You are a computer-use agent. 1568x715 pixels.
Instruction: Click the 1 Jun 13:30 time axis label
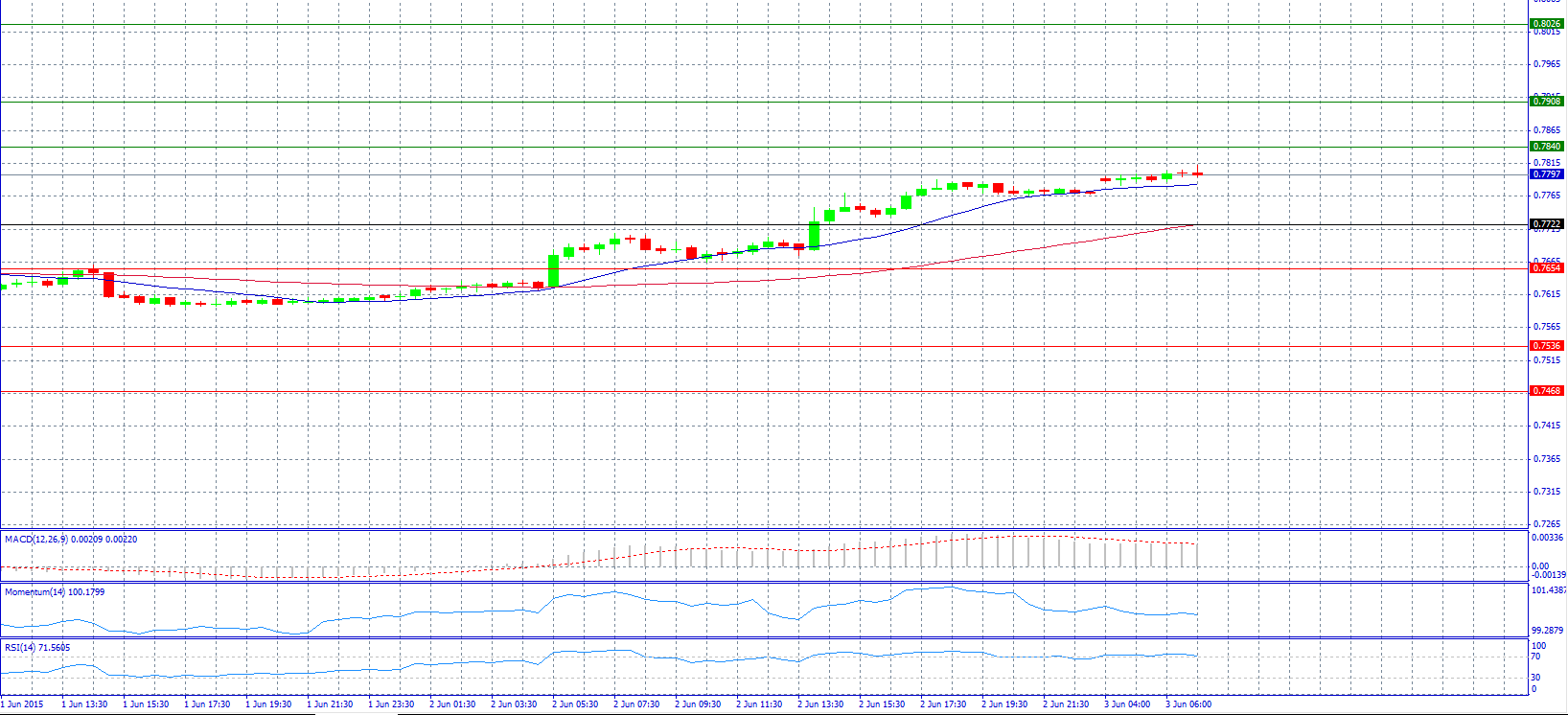click(84, 704)
